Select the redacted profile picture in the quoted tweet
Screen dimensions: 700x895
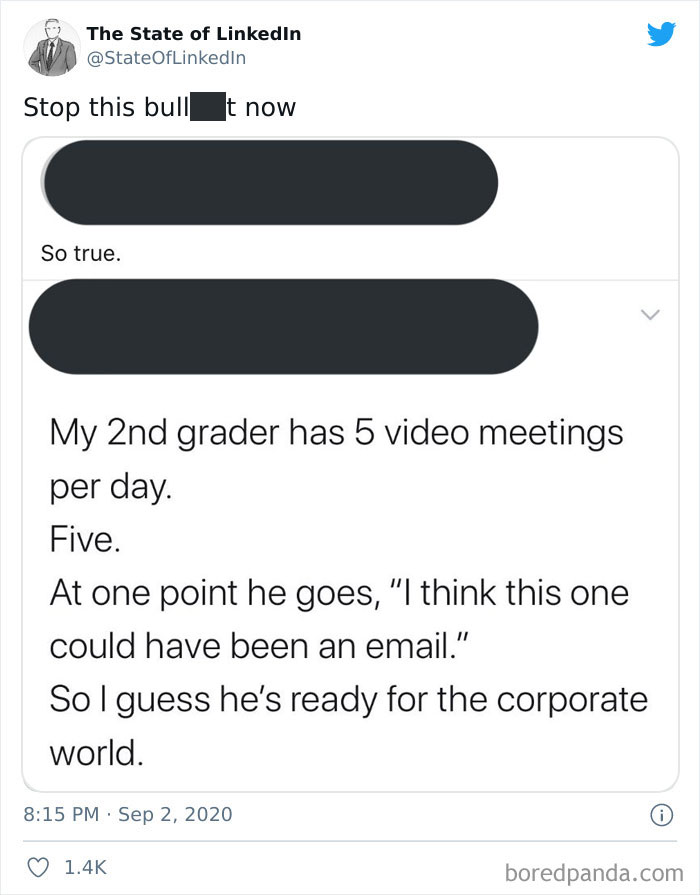pyautogui.click(x=270, y=182)
